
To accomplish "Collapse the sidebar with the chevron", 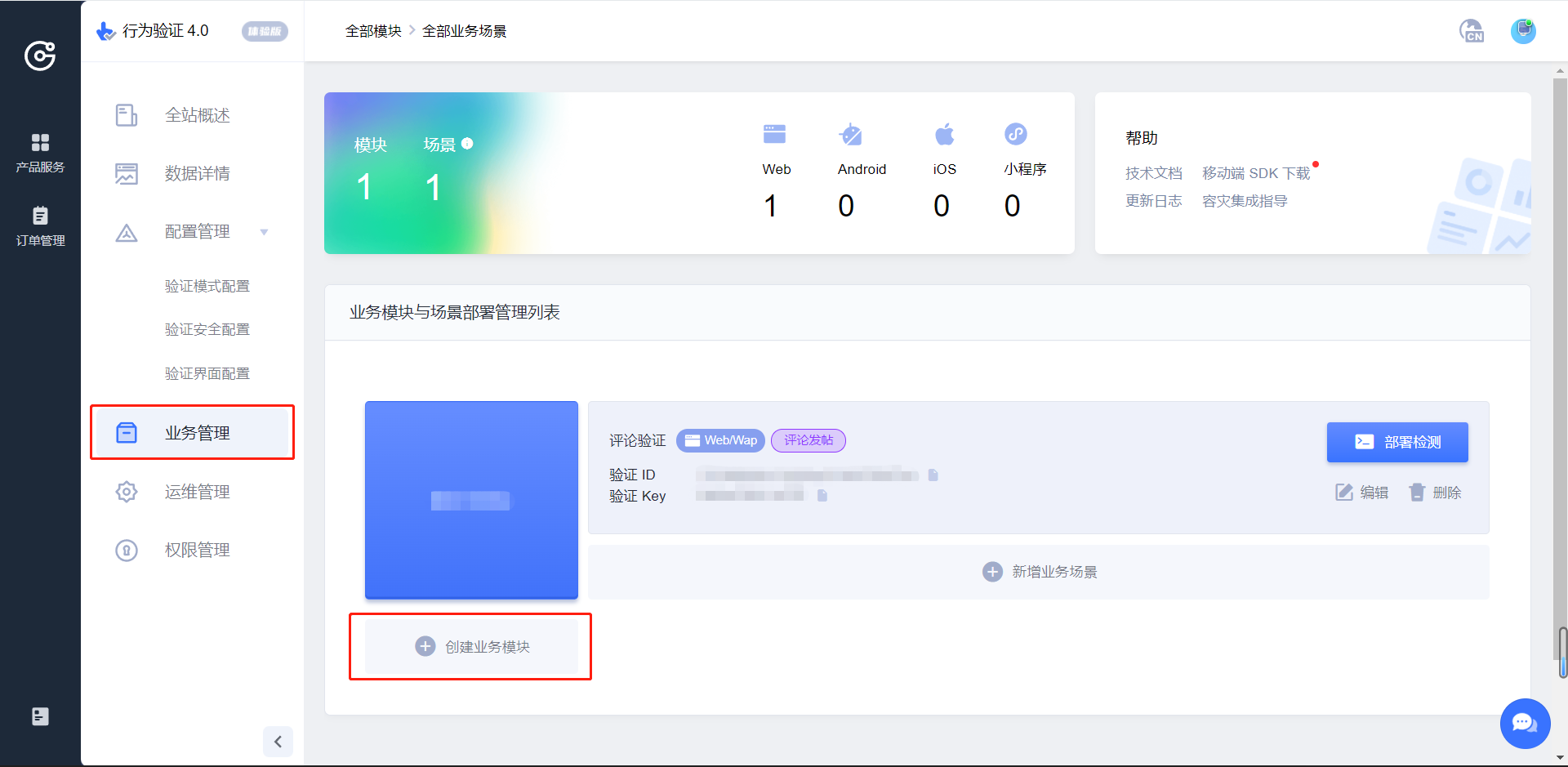I will (278, 742).
